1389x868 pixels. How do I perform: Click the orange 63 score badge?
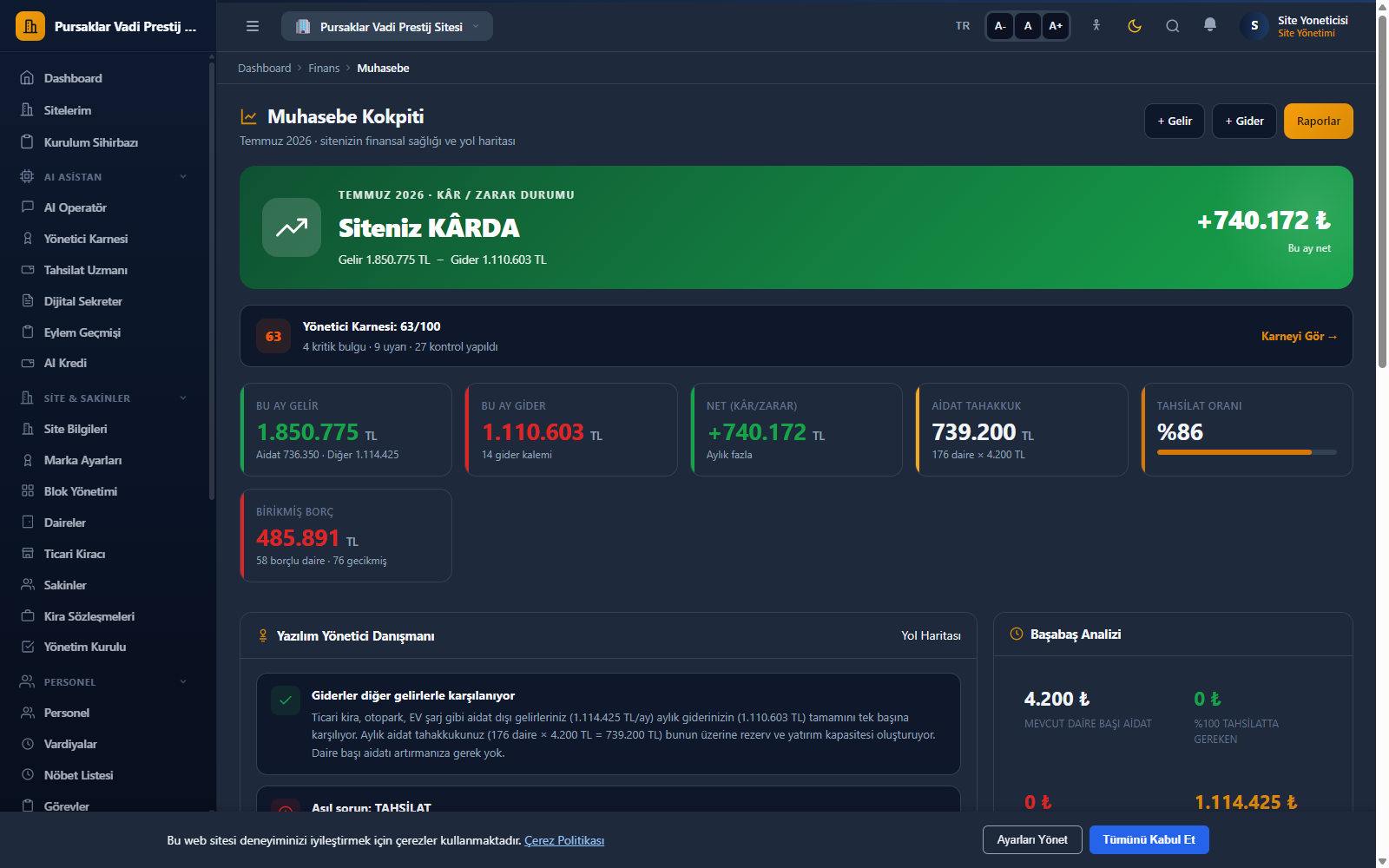pos(273,336)
